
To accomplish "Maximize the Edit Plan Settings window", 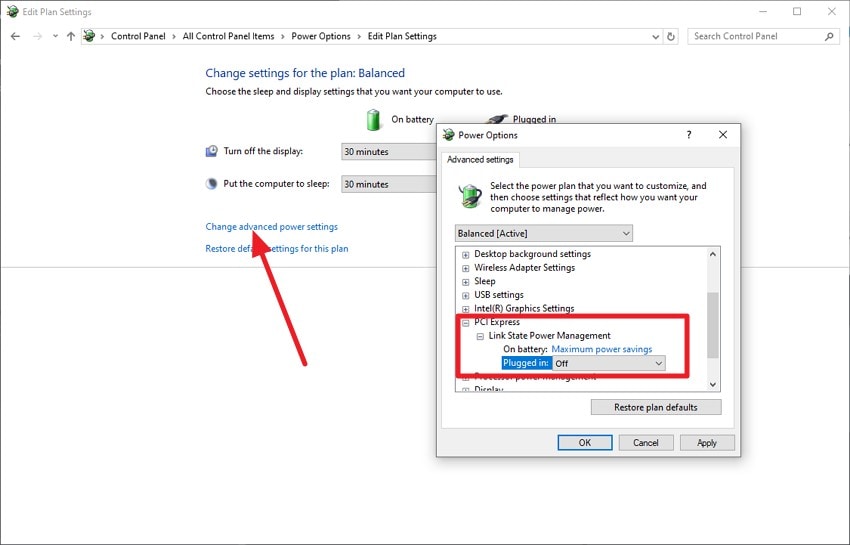I will click(797, 11).
